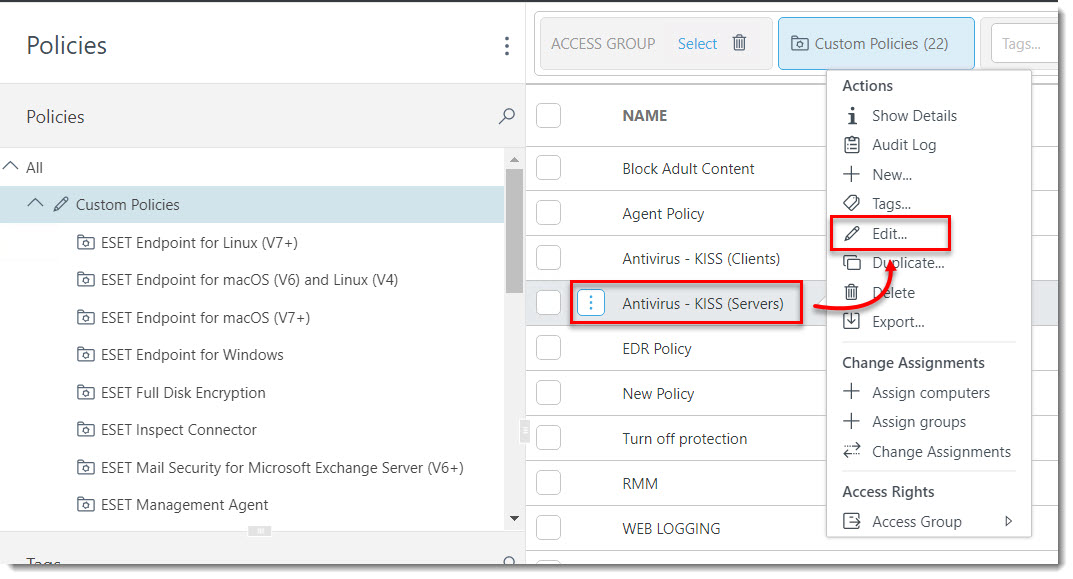The image size is (1073, 579).
Task: Click the pencil icon next to Edit...
Action: (x=851, y=233)
